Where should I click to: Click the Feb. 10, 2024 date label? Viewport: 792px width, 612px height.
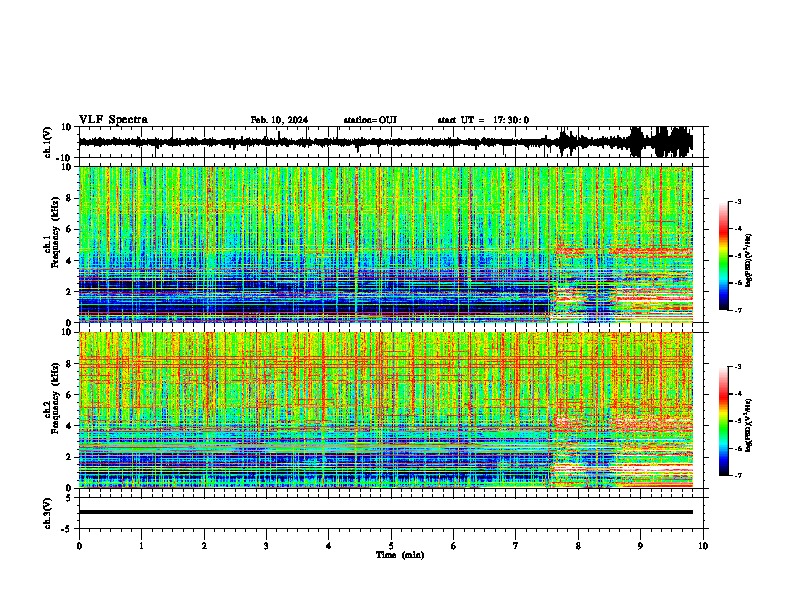tap(279, 120)
